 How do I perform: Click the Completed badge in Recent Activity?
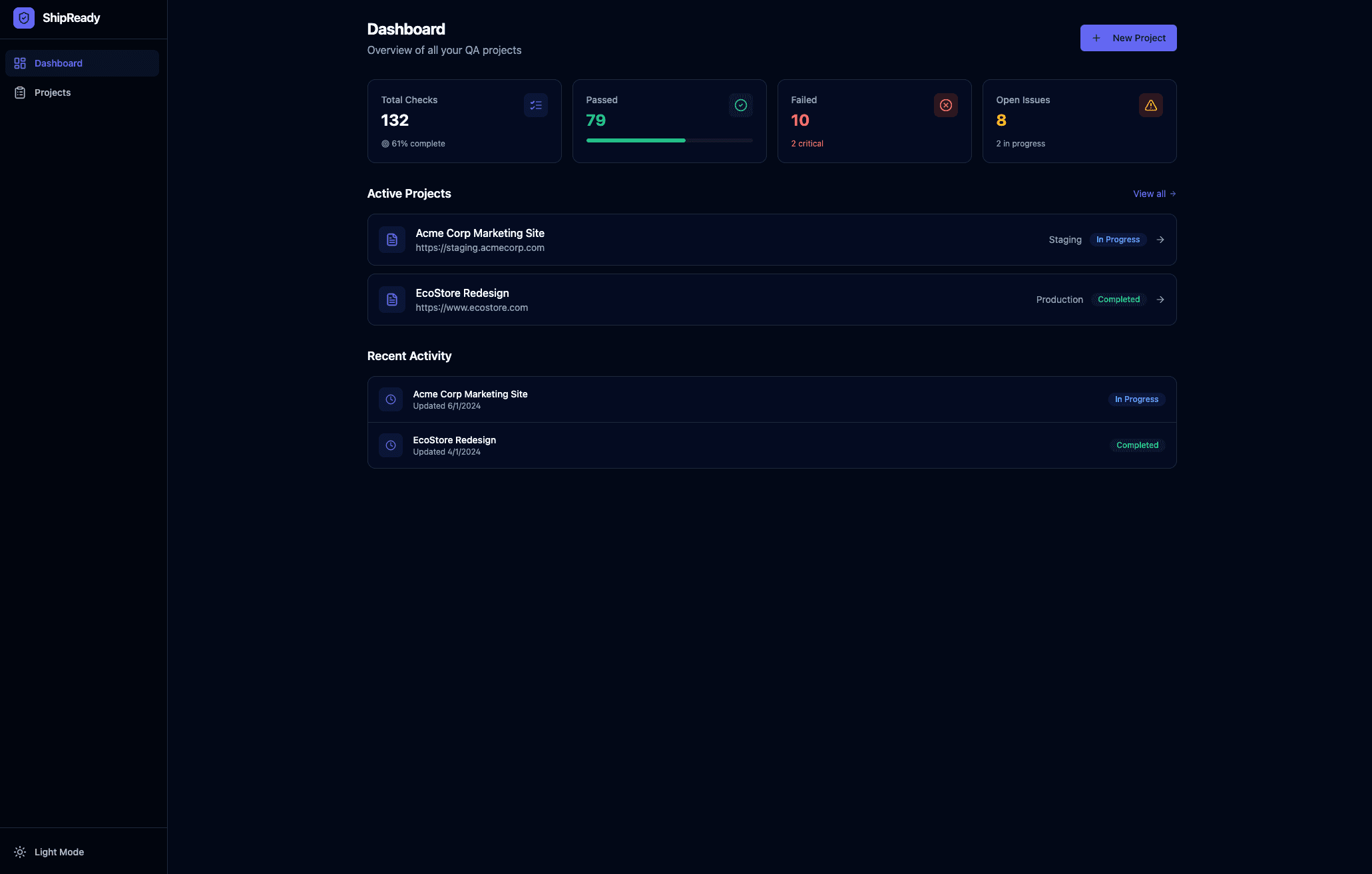tap(1138, 445)
